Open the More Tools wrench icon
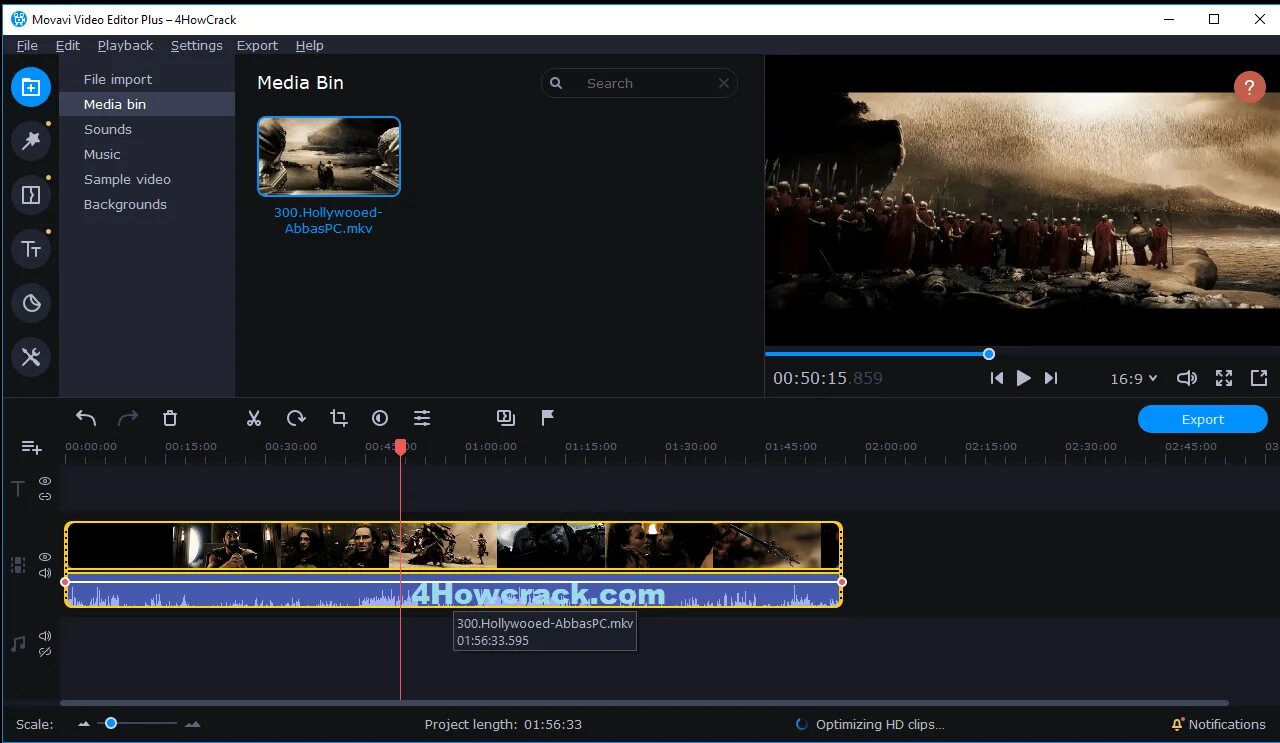Viewport: 1280px width, 743px height. (31, 357)
